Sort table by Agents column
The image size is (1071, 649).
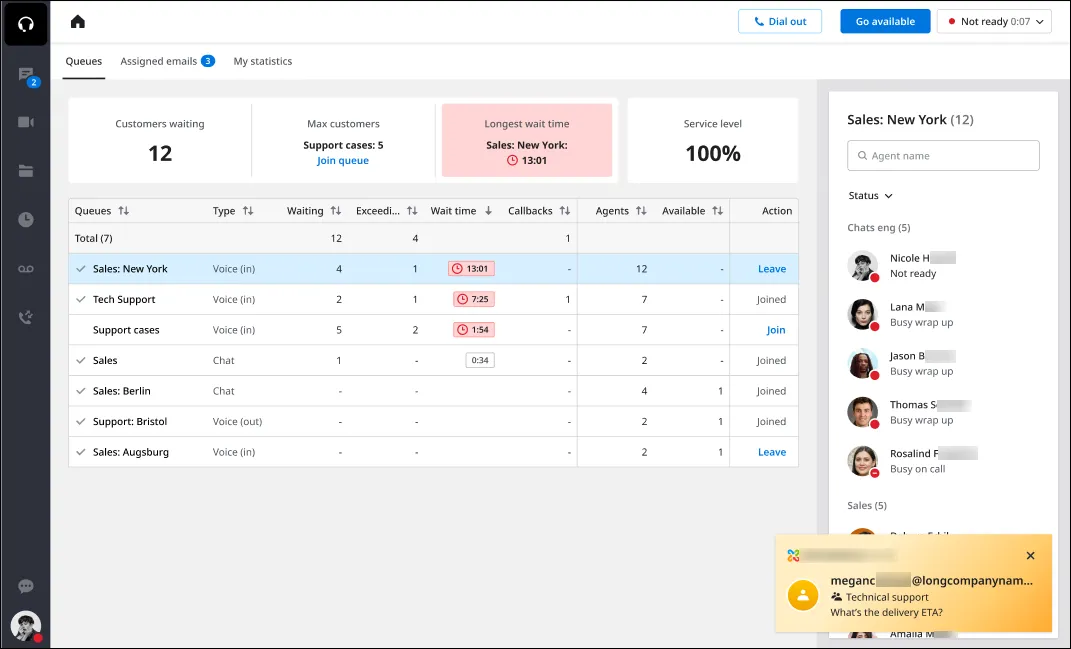coord(641,211)
